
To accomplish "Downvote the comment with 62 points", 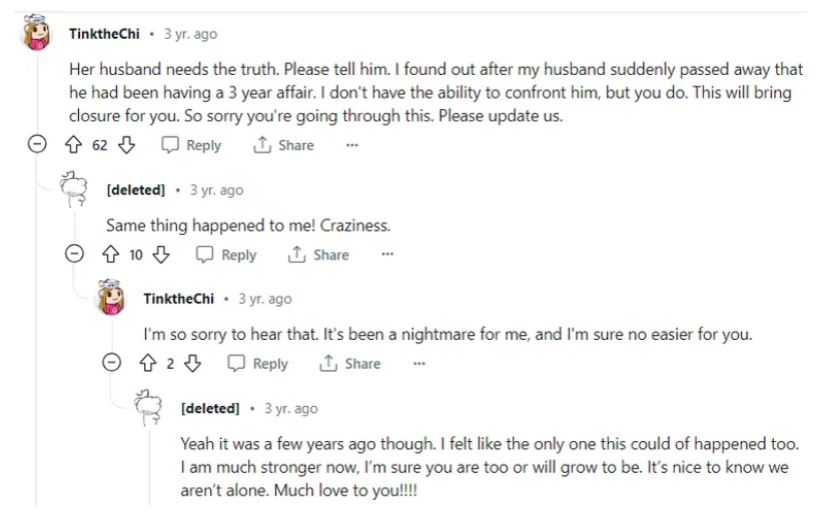I will pos(126,145).
